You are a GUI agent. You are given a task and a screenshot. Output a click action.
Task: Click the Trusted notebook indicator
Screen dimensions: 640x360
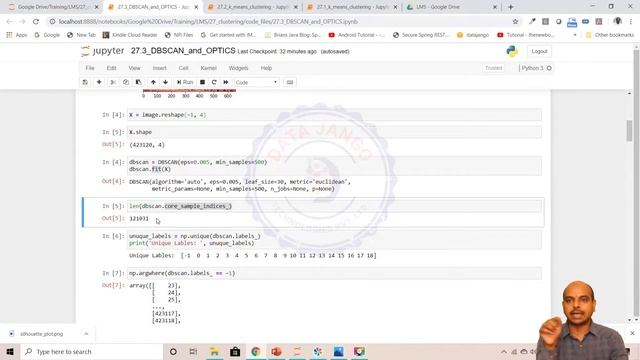point(493,68)
